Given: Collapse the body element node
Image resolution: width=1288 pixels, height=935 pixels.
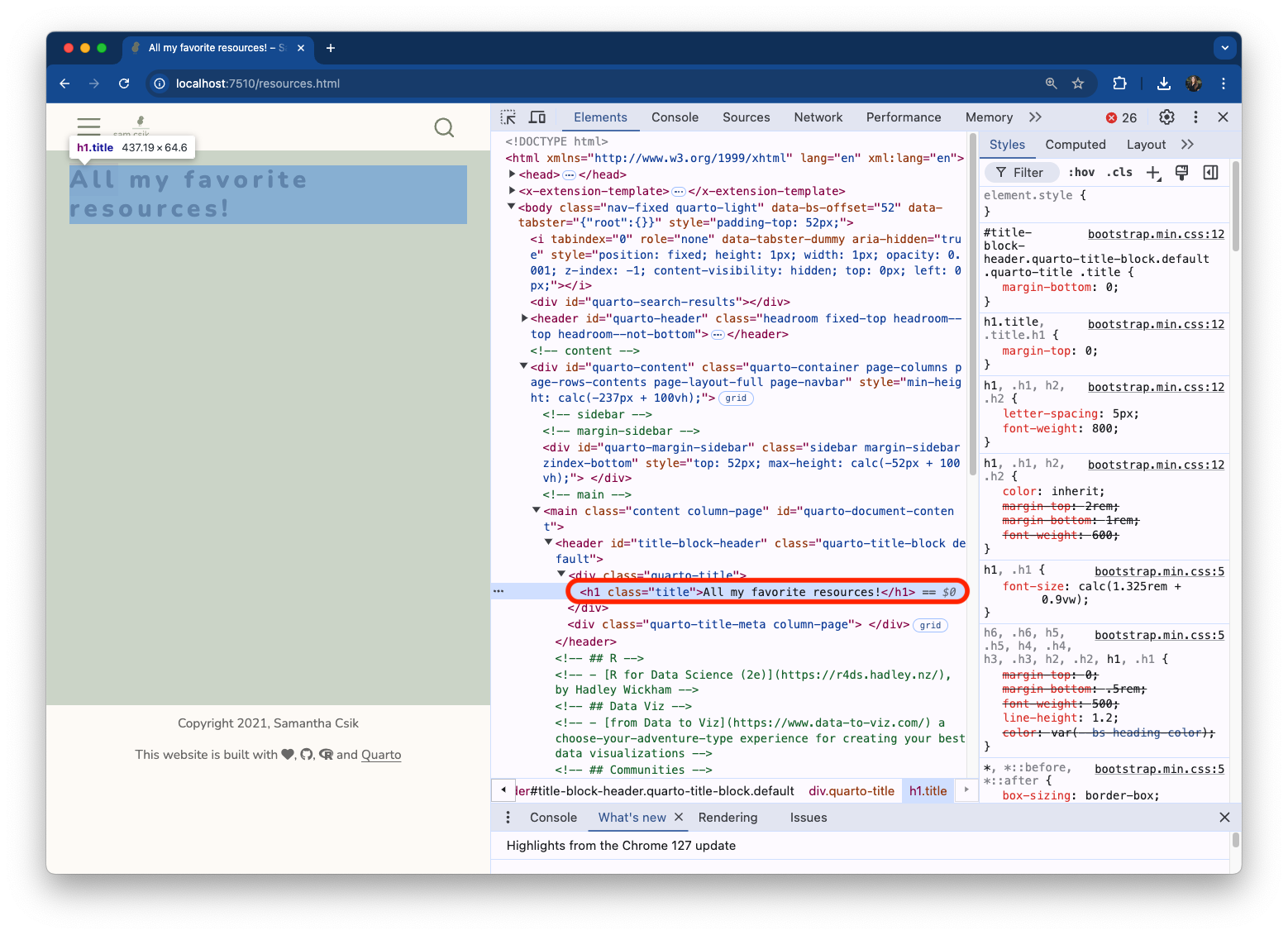Looking at the screenshot, I should 512,208.
